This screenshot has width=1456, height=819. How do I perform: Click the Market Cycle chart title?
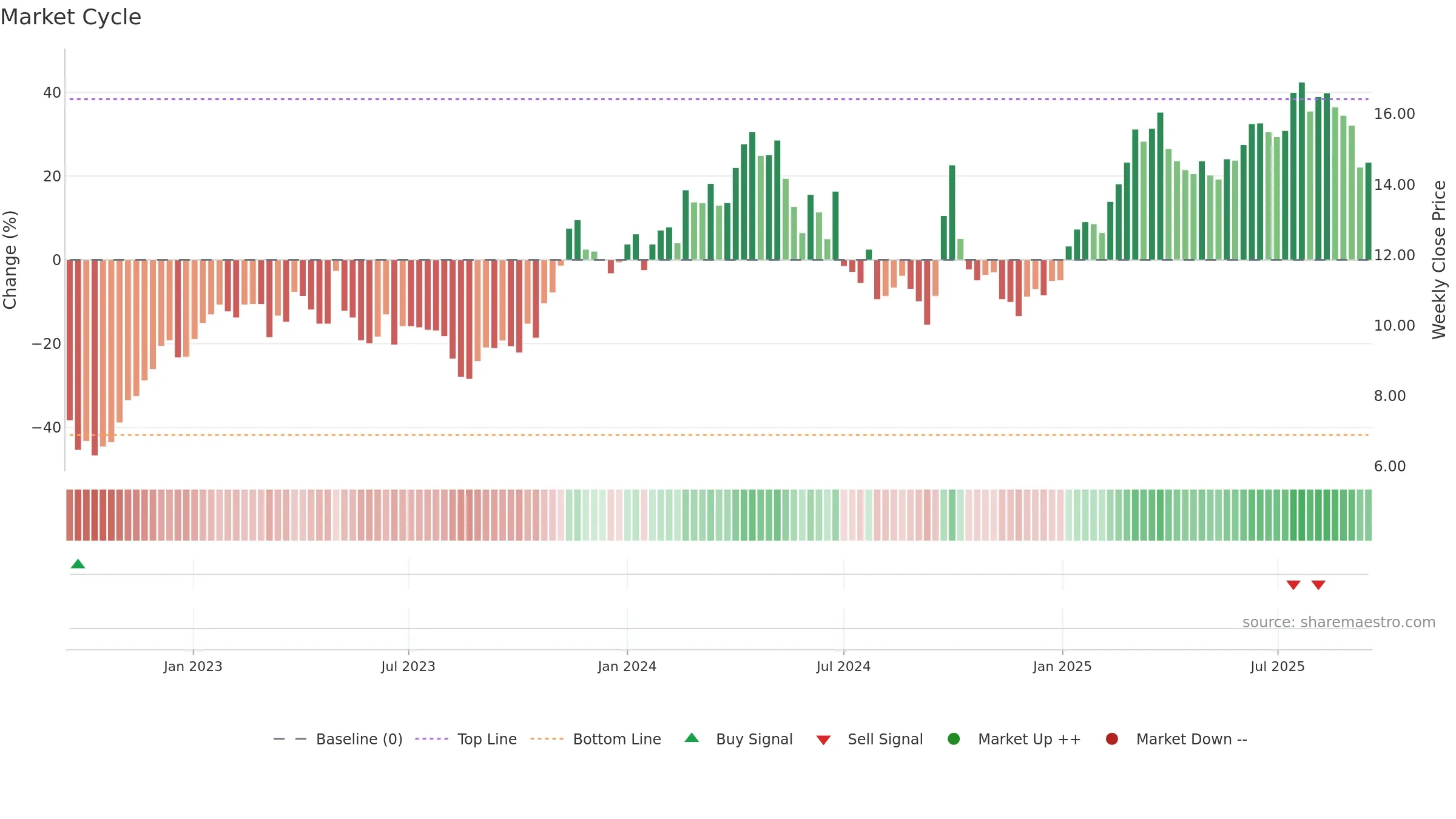pos(71,17)
